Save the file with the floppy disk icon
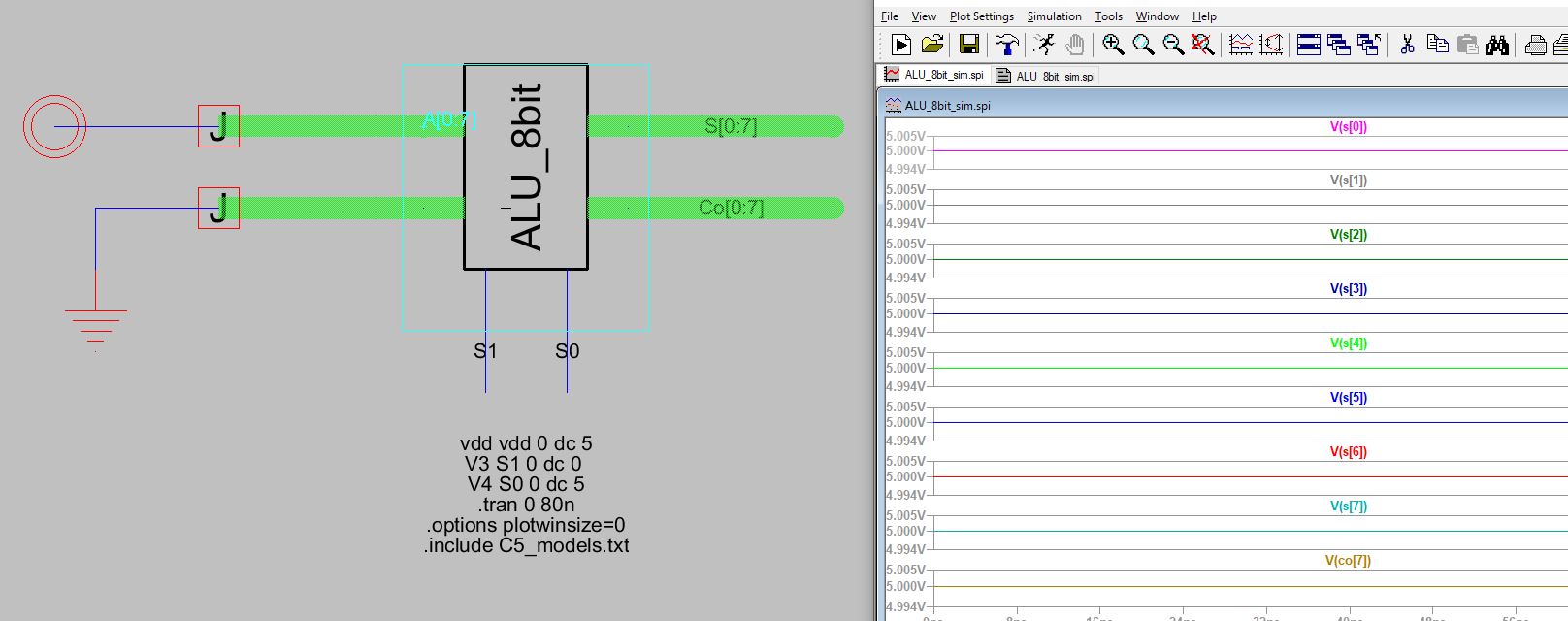Image resolution: width=1568 pixels, height=621 pixels. click(x=968, y=45)
